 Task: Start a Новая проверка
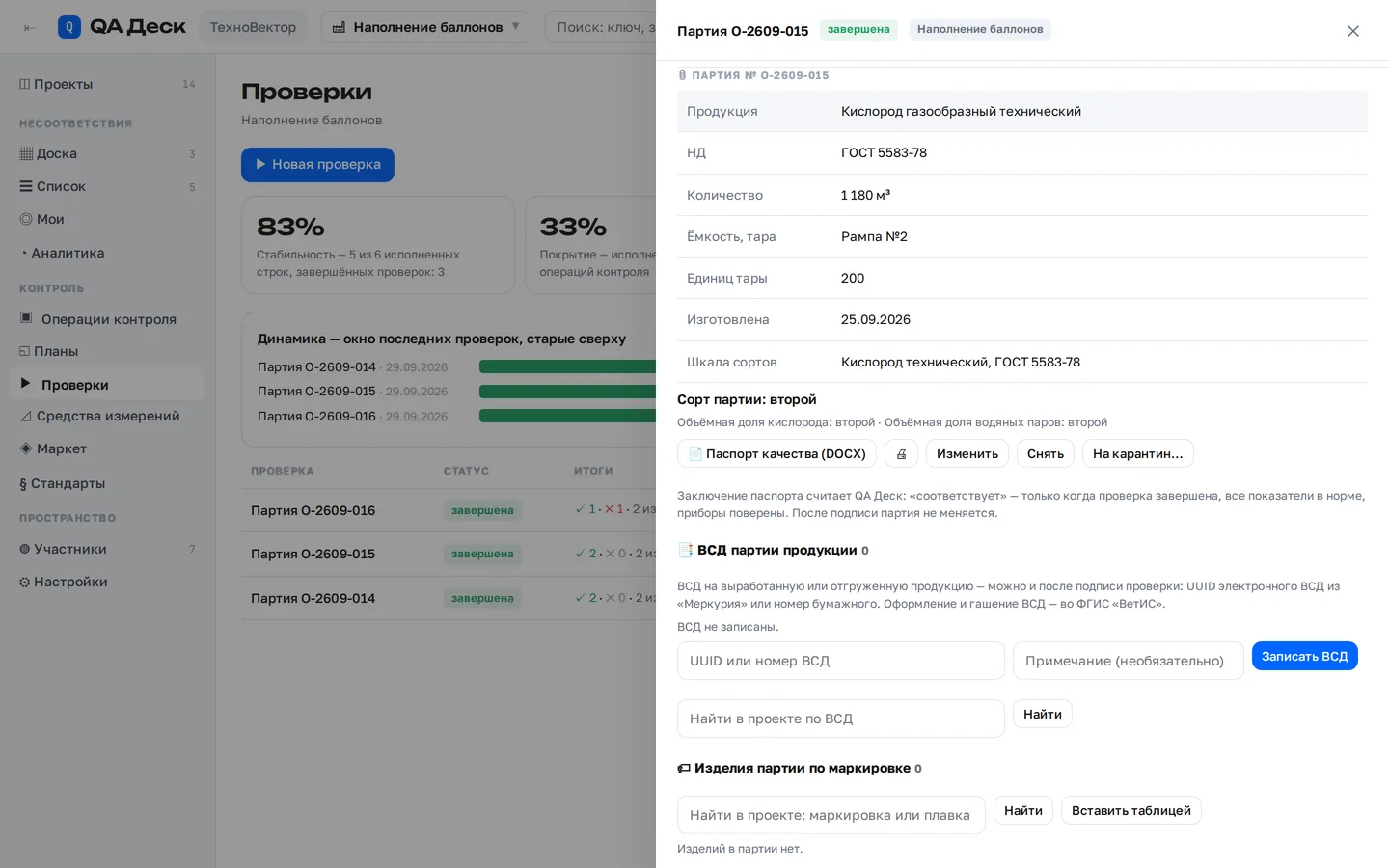pos(317,165)
